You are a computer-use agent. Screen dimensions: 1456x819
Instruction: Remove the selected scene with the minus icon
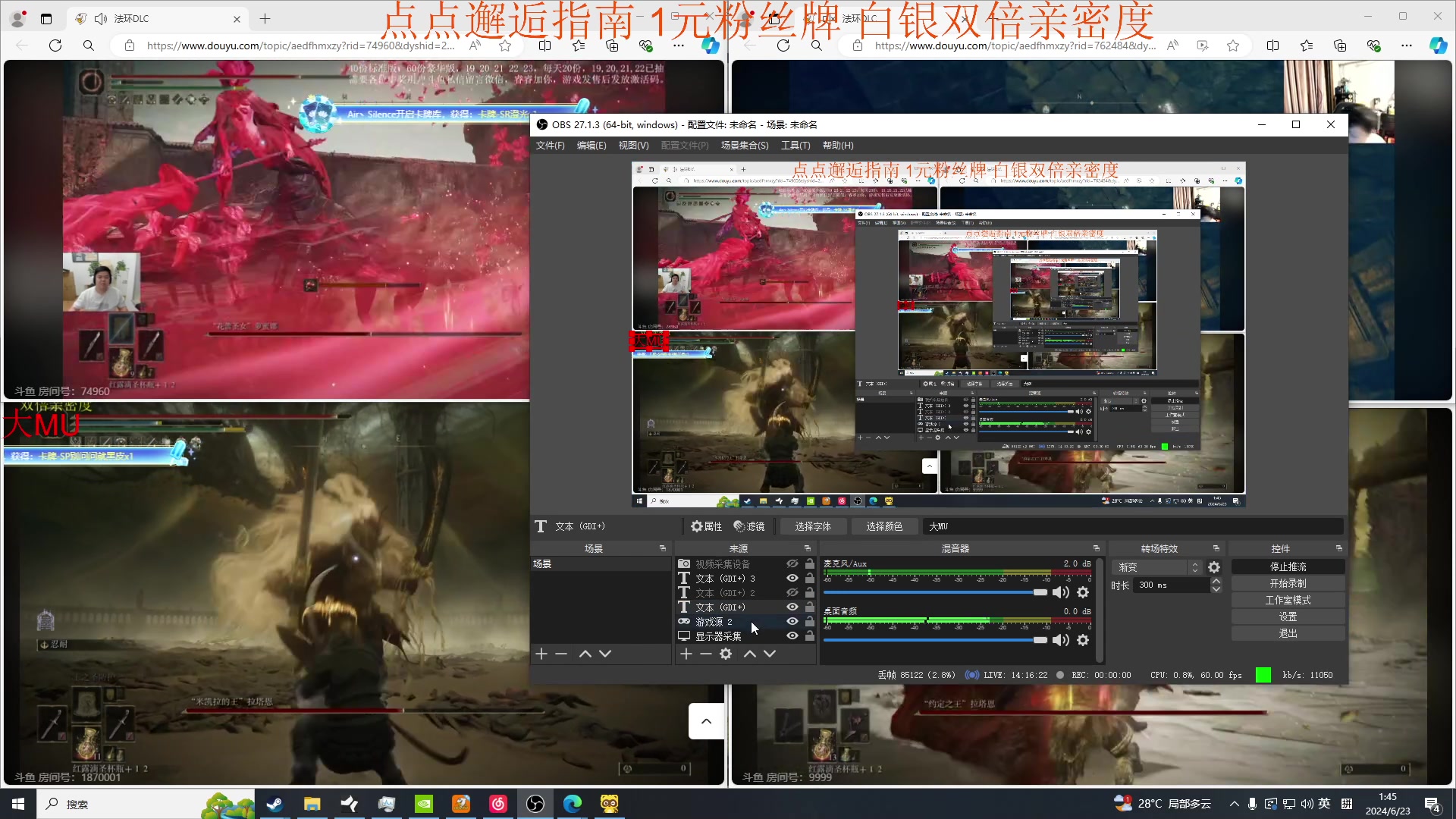point(561,654)
